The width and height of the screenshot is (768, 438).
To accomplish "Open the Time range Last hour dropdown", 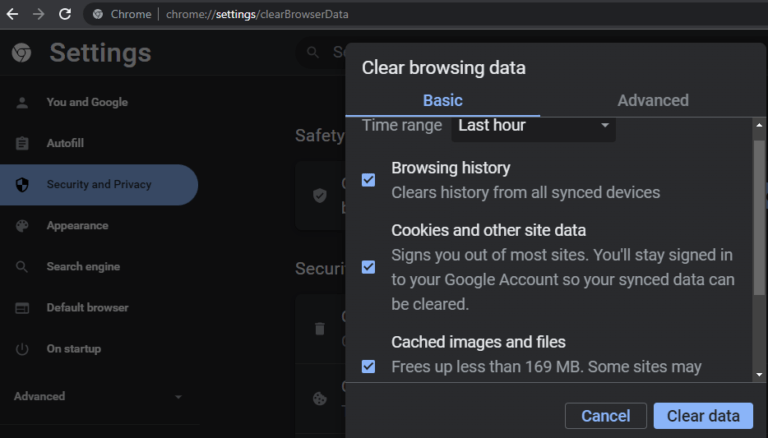I will click(534, 126).
